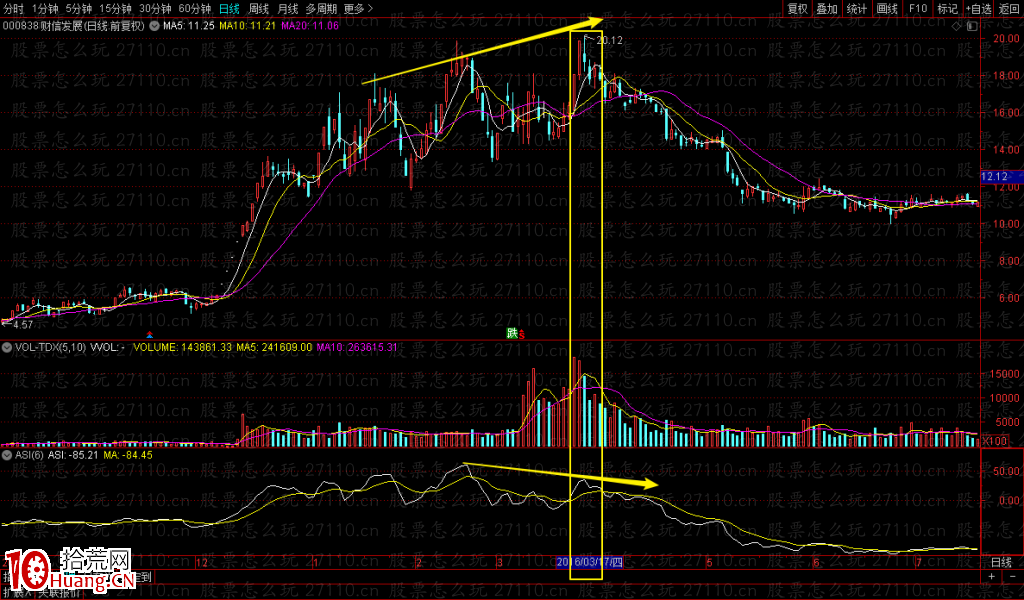This screenshot has height=600, width=1024.
Task: Click the 关联报价 tab at bottom
Action: 59,593
